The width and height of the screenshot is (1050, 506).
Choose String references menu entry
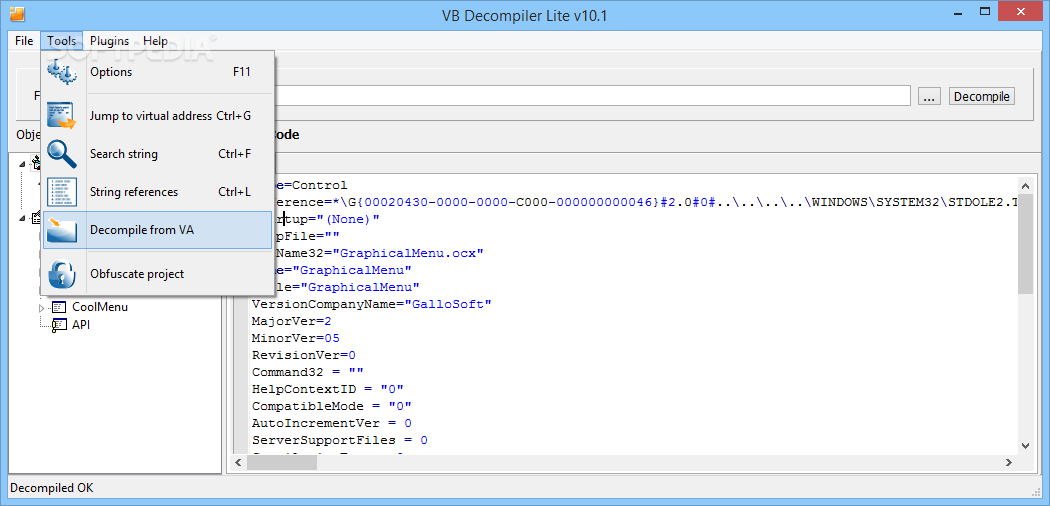click(158, 192)
